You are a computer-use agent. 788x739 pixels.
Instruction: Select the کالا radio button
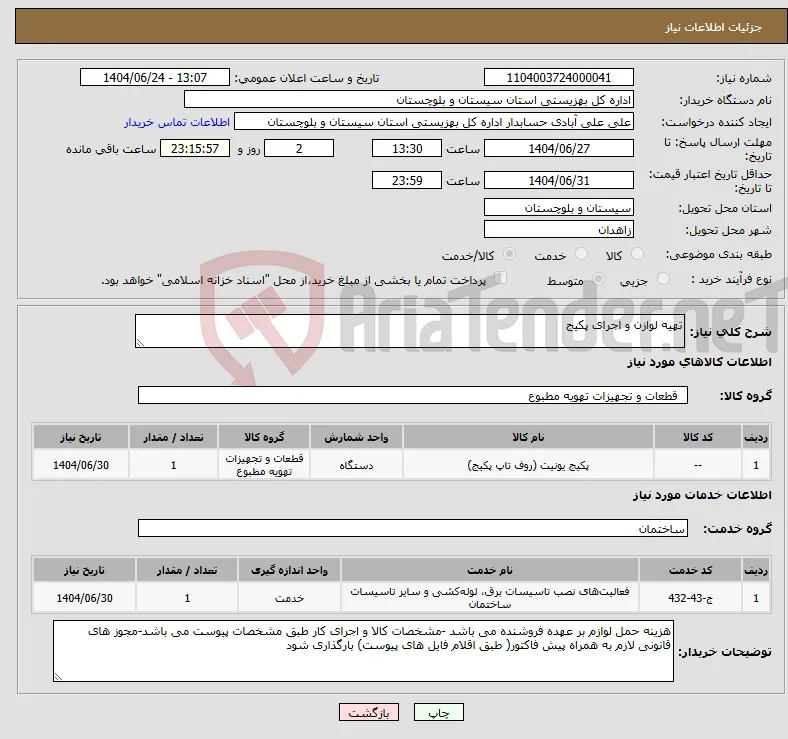pyautogui.click(x=637, y=254)
